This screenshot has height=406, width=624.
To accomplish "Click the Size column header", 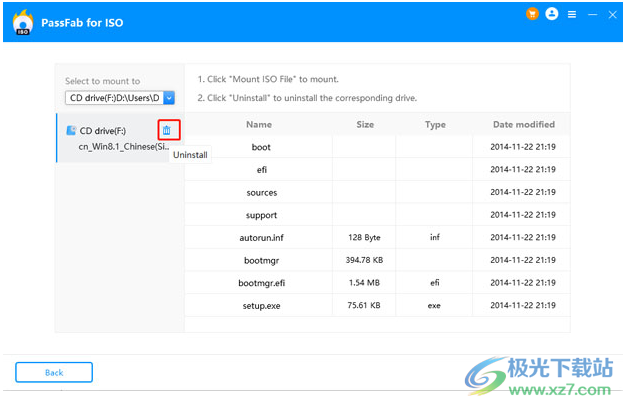I will tap(365, 125).
